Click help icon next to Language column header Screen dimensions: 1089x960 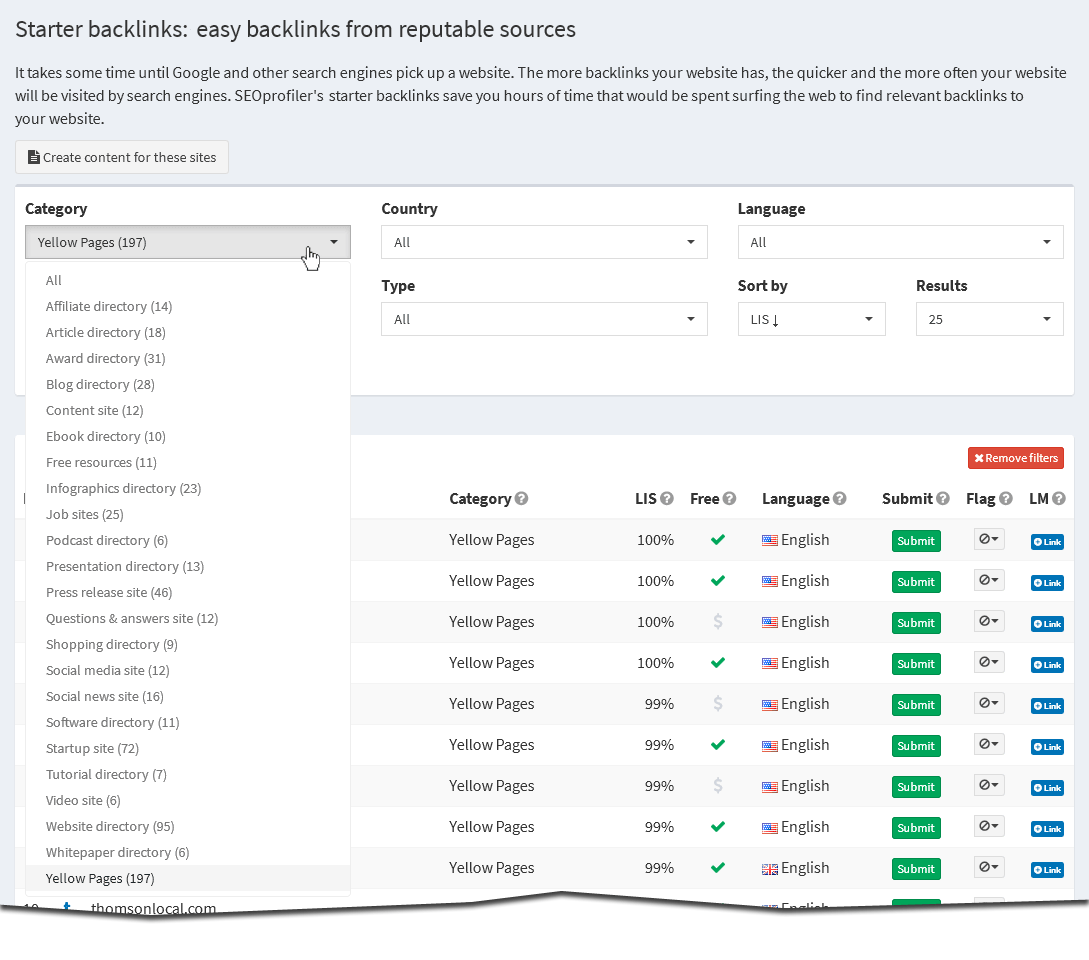click(x=840, y=499)
